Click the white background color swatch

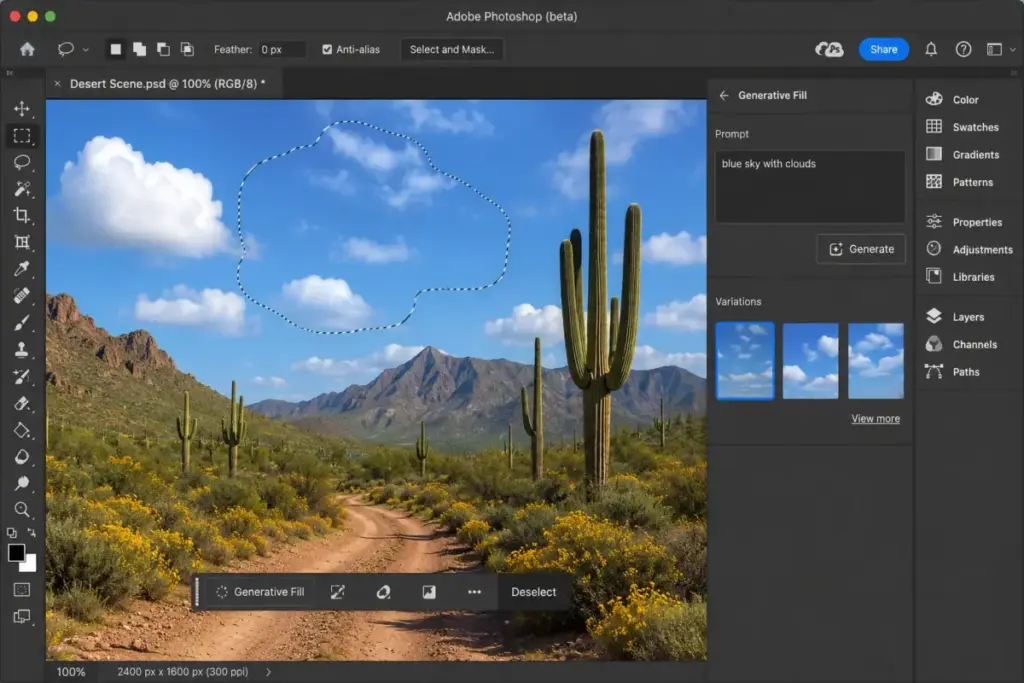30,565
